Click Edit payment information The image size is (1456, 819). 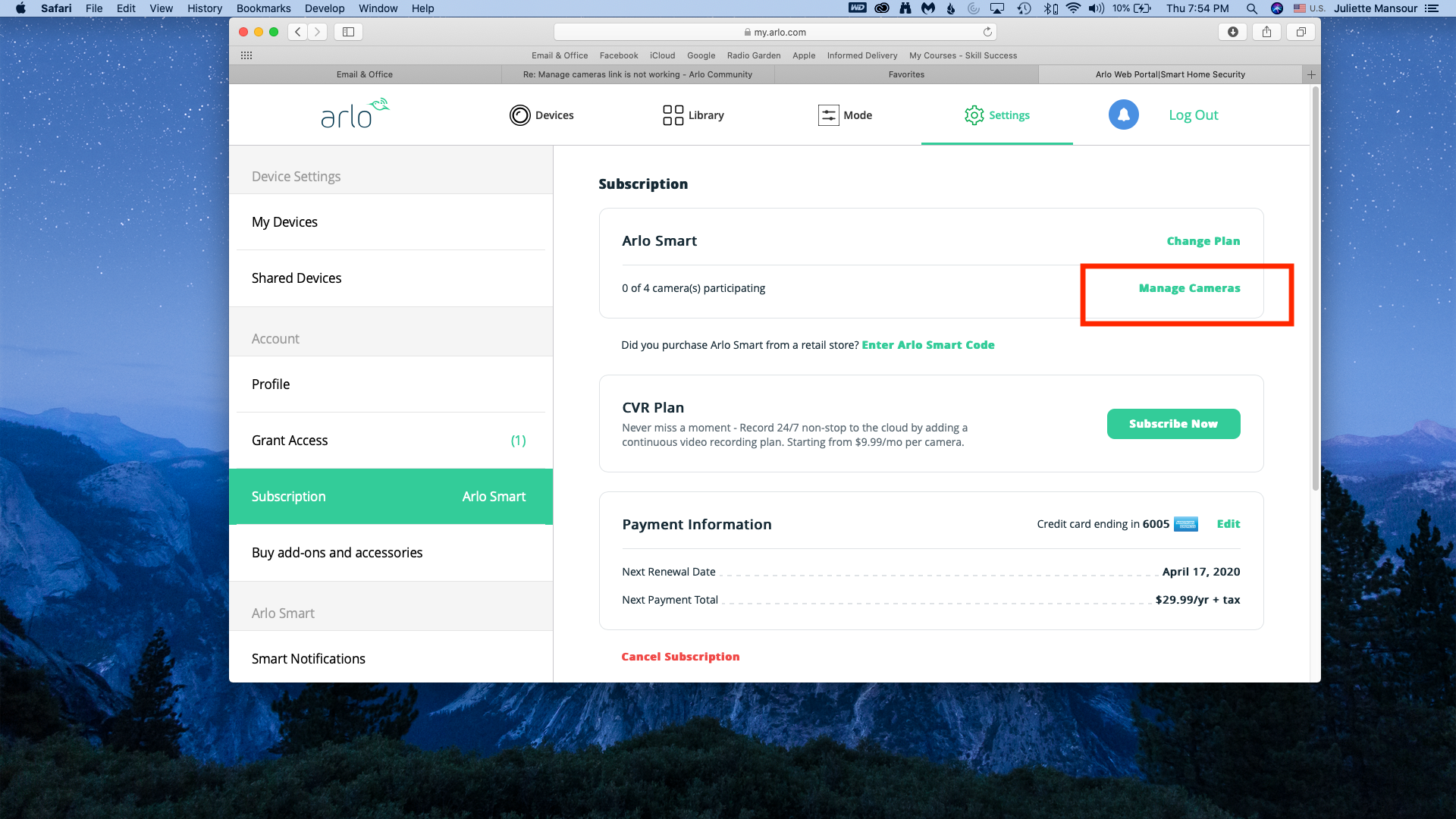click(1228, 524)
